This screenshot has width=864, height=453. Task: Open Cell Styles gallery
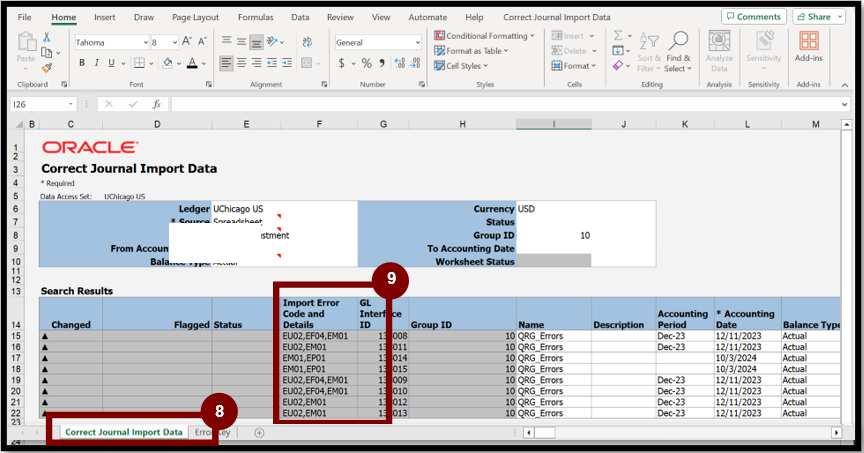[461, 66]
